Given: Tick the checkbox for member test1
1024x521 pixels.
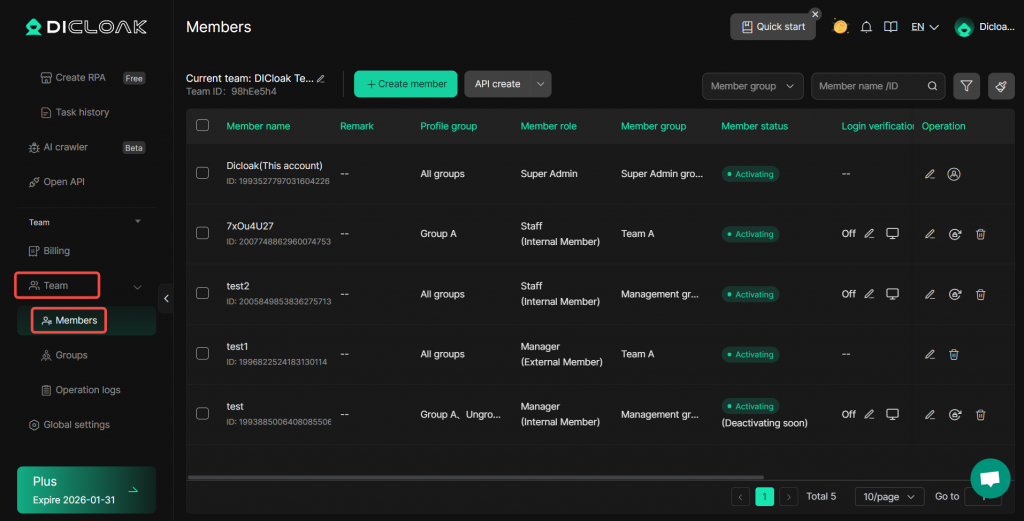Looking at the screenshot, I should [x=203, y=353].
